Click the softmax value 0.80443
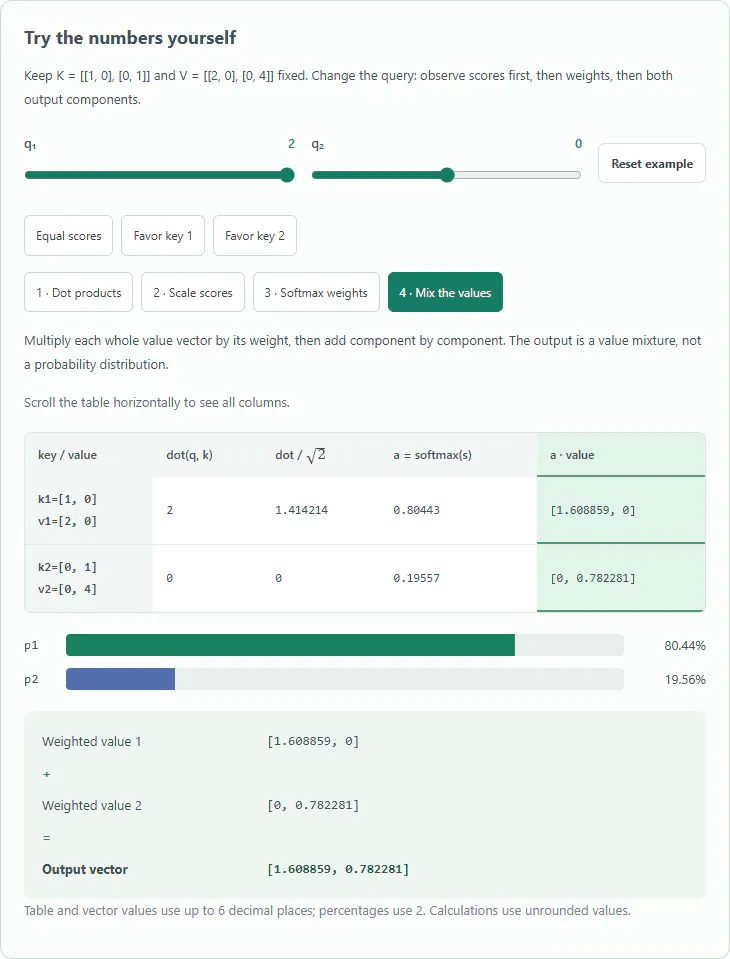This screenshot has width=730, height=959. tap(416, 510)
